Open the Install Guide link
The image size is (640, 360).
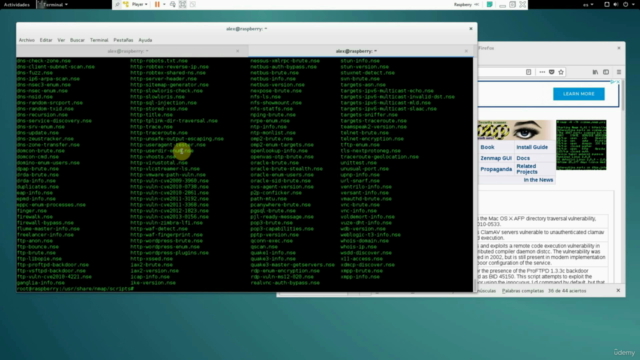[x=532, y=147]
